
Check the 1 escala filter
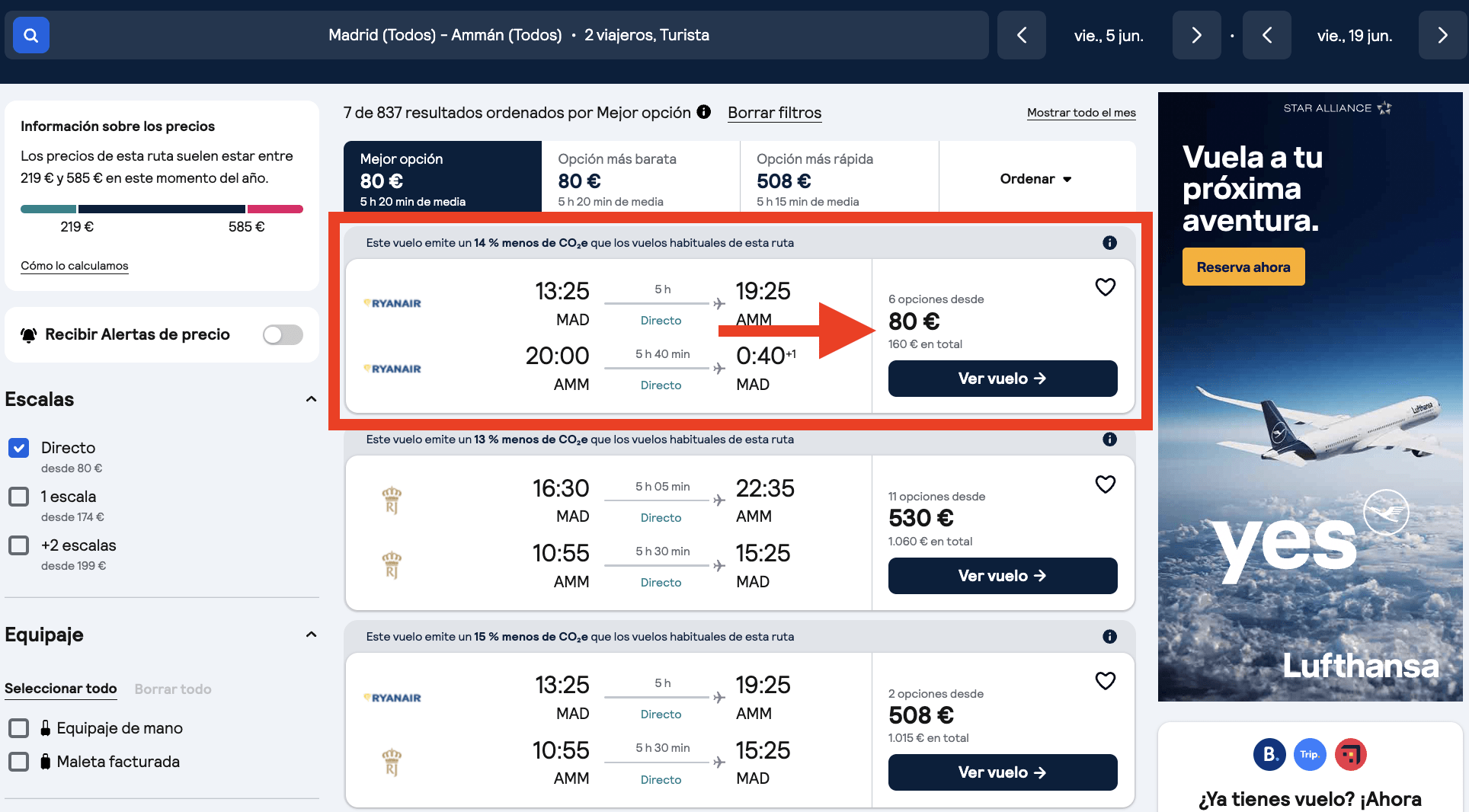18,497
